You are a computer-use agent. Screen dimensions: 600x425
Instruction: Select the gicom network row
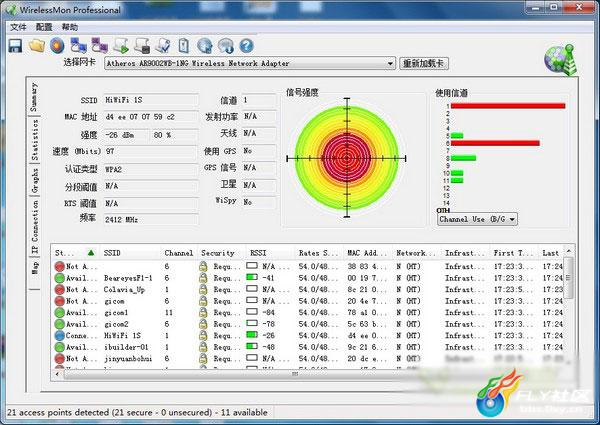tap(308, 301)
